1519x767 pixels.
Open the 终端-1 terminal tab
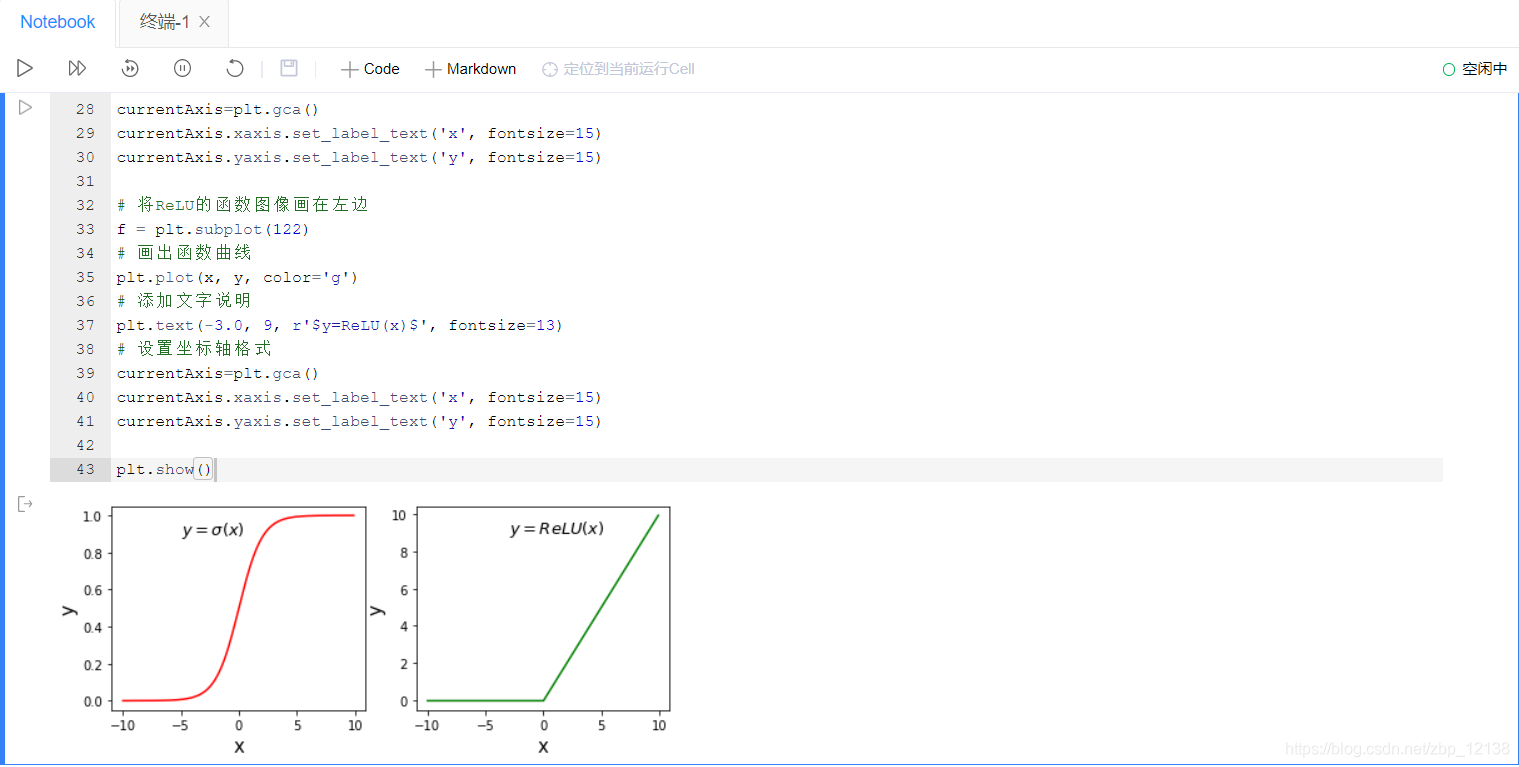point(164,22)
